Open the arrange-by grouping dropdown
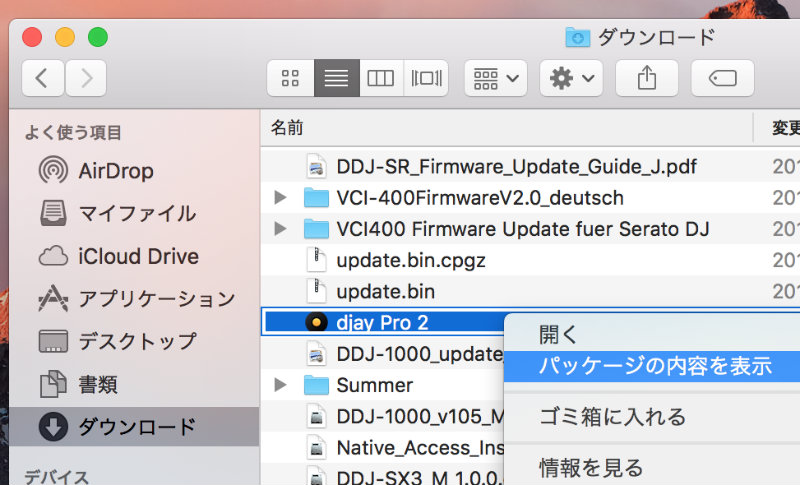This screenshot has width=800, height=485. (495, 78)
